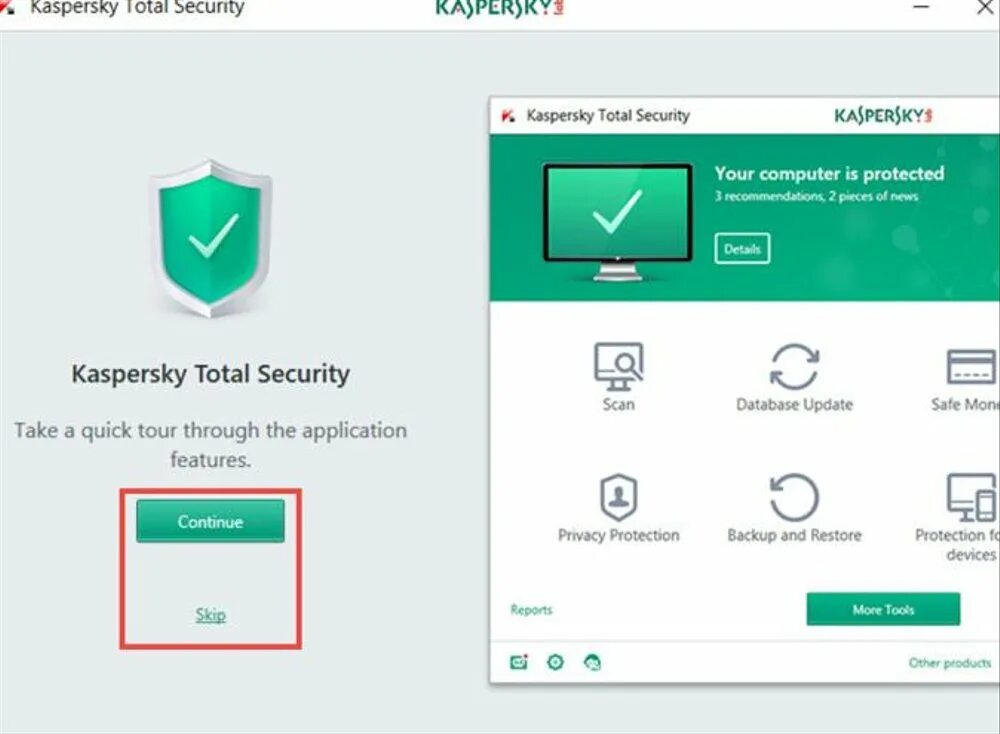Click the Scan icon

(x=618, y=367)
